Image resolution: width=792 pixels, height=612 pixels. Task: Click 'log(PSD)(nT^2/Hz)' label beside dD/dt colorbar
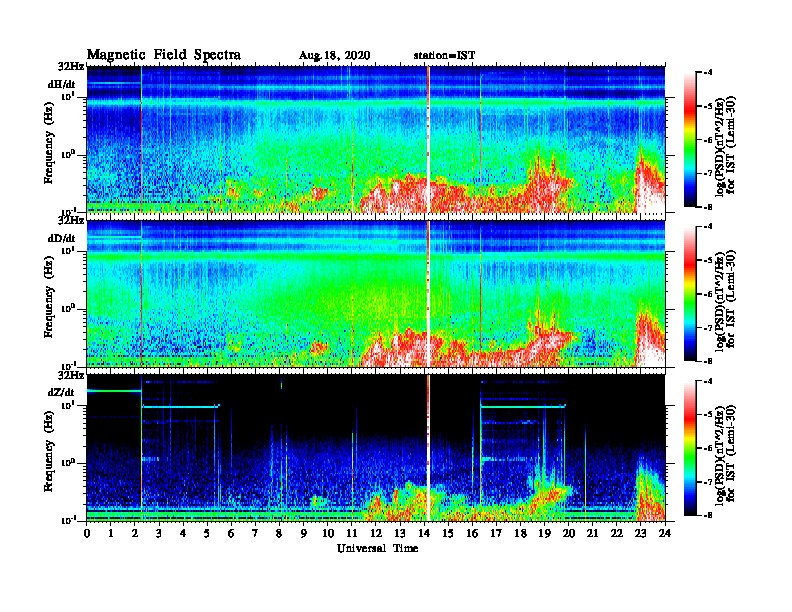[x=720, y=300]
